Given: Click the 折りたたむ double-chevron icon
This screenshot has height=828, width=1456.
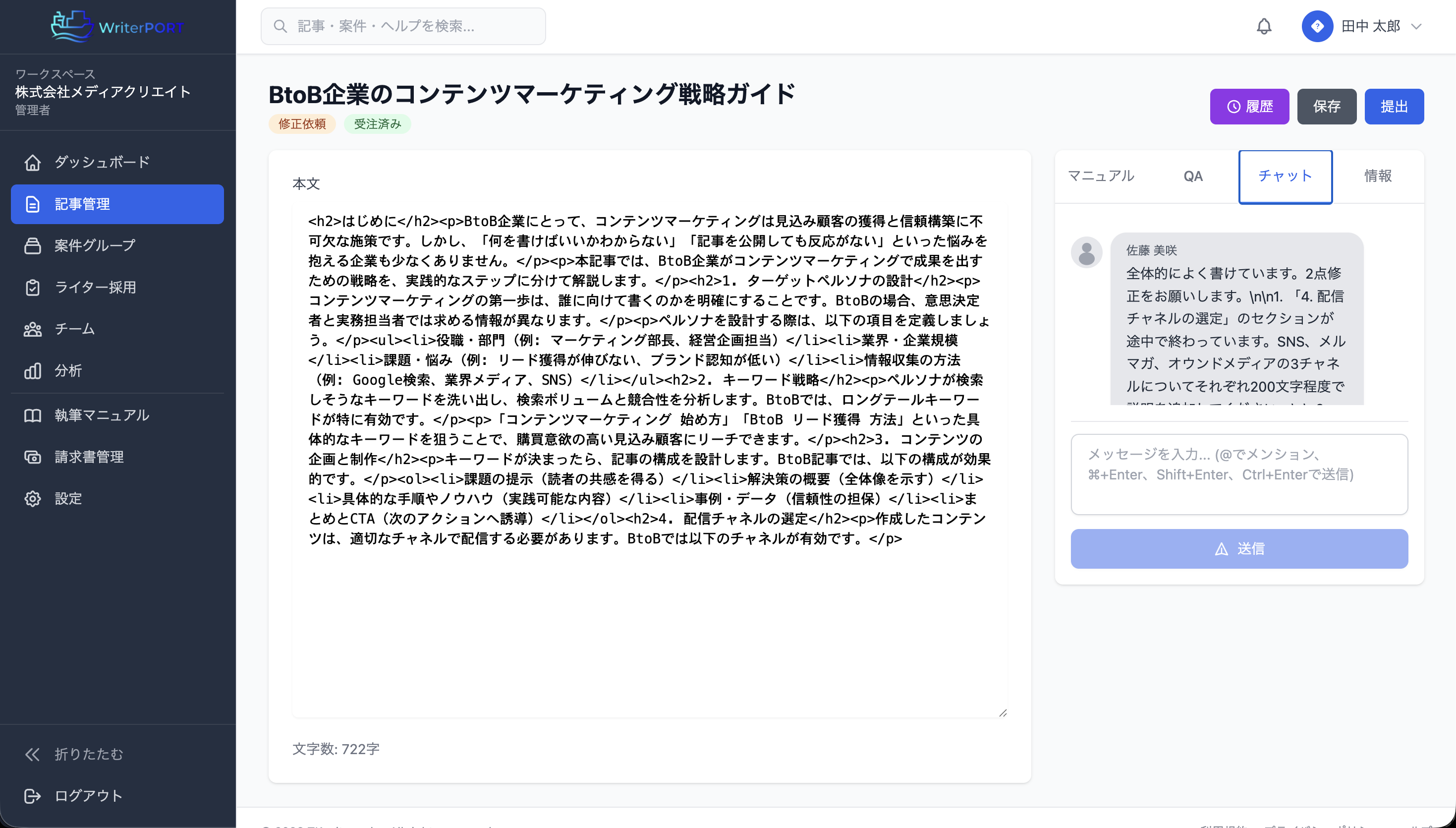Looking at the screenshot, I should [x=33, y=754].
